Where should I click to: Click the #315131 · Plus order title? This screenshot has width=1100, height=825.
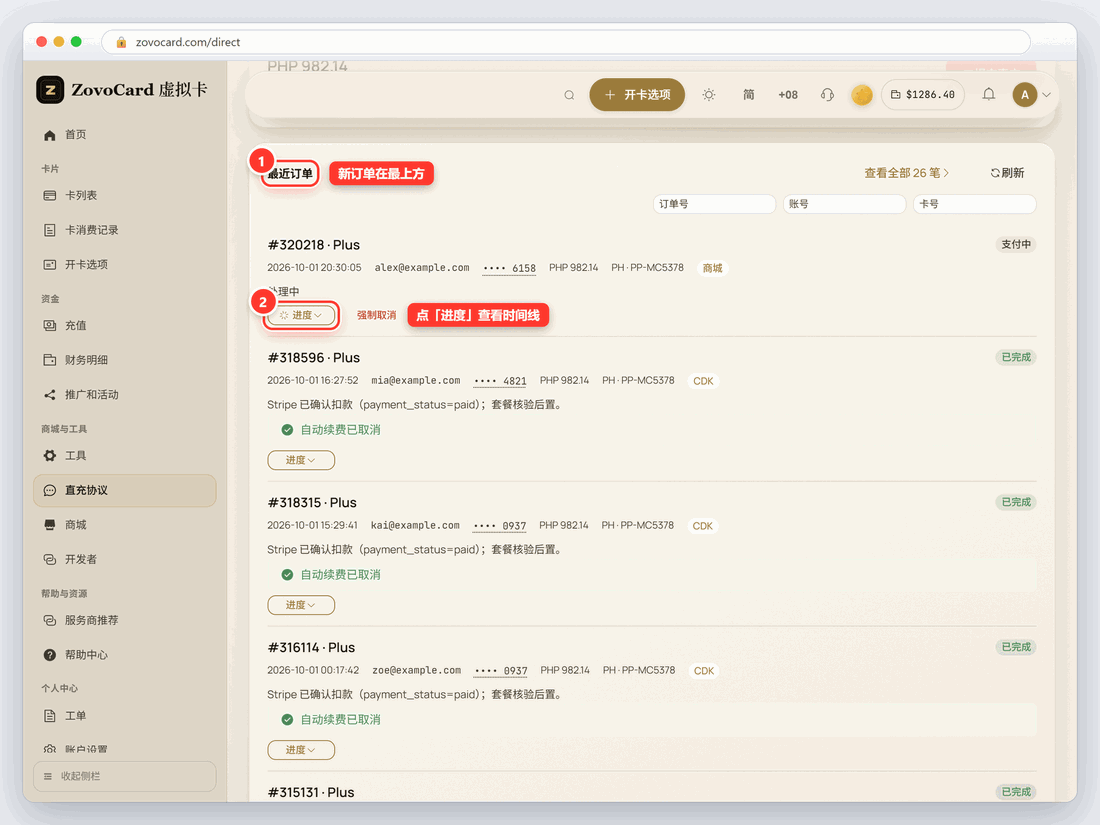311,792
